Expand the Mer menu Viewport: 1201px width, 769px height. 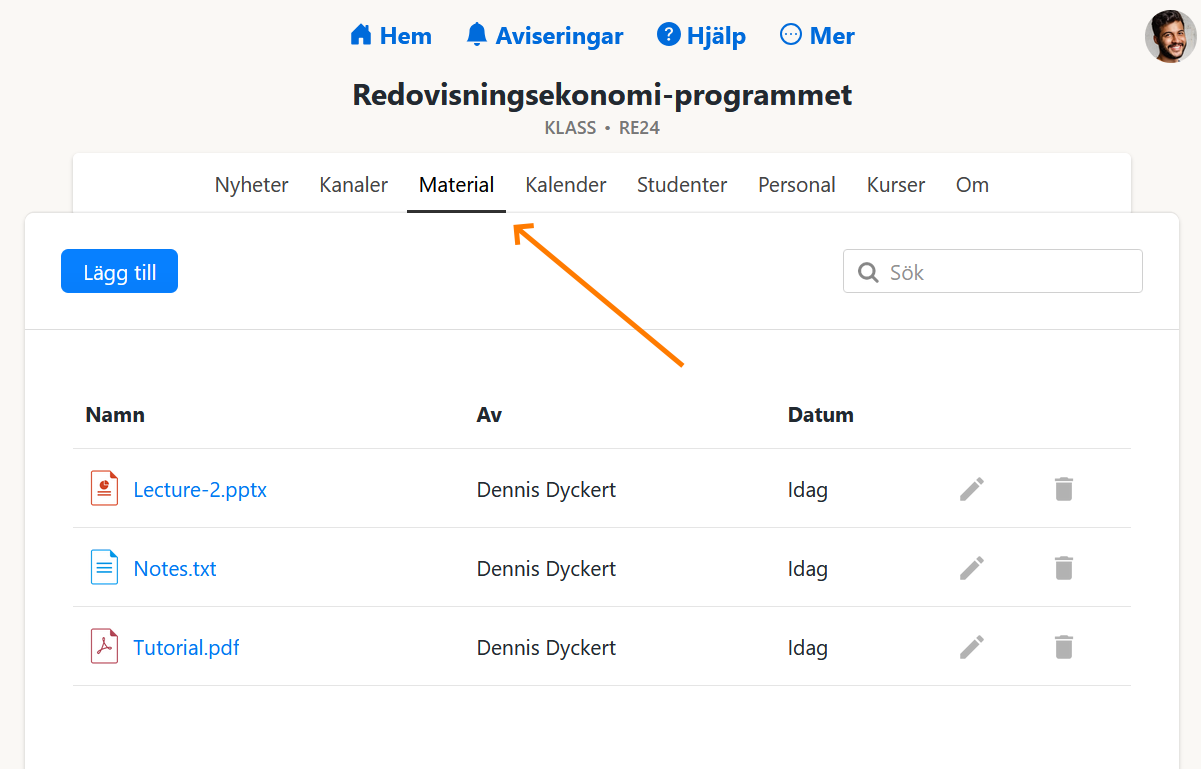coord(817,36)
